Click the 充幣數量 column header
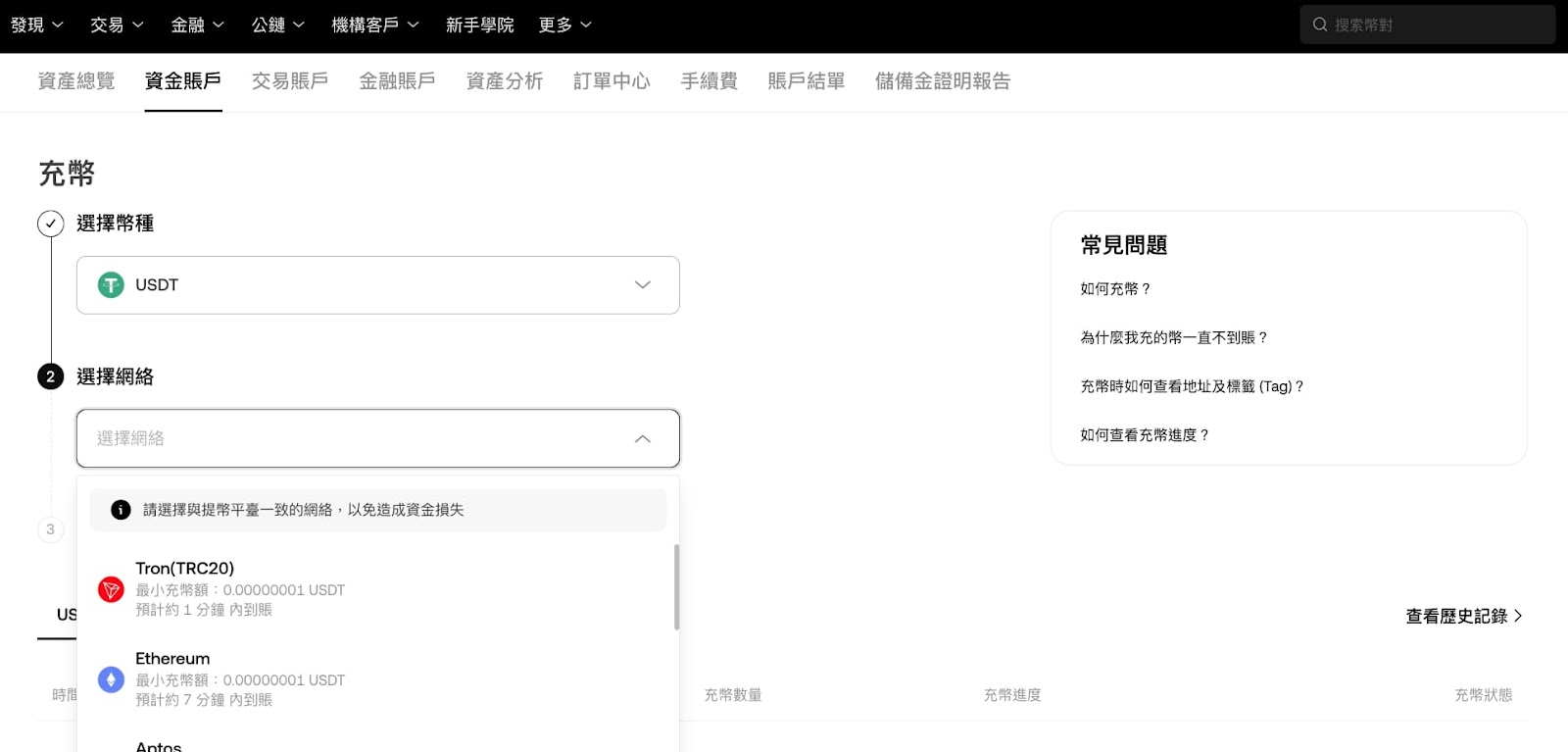1568x752 pixels. pos(733,695)
